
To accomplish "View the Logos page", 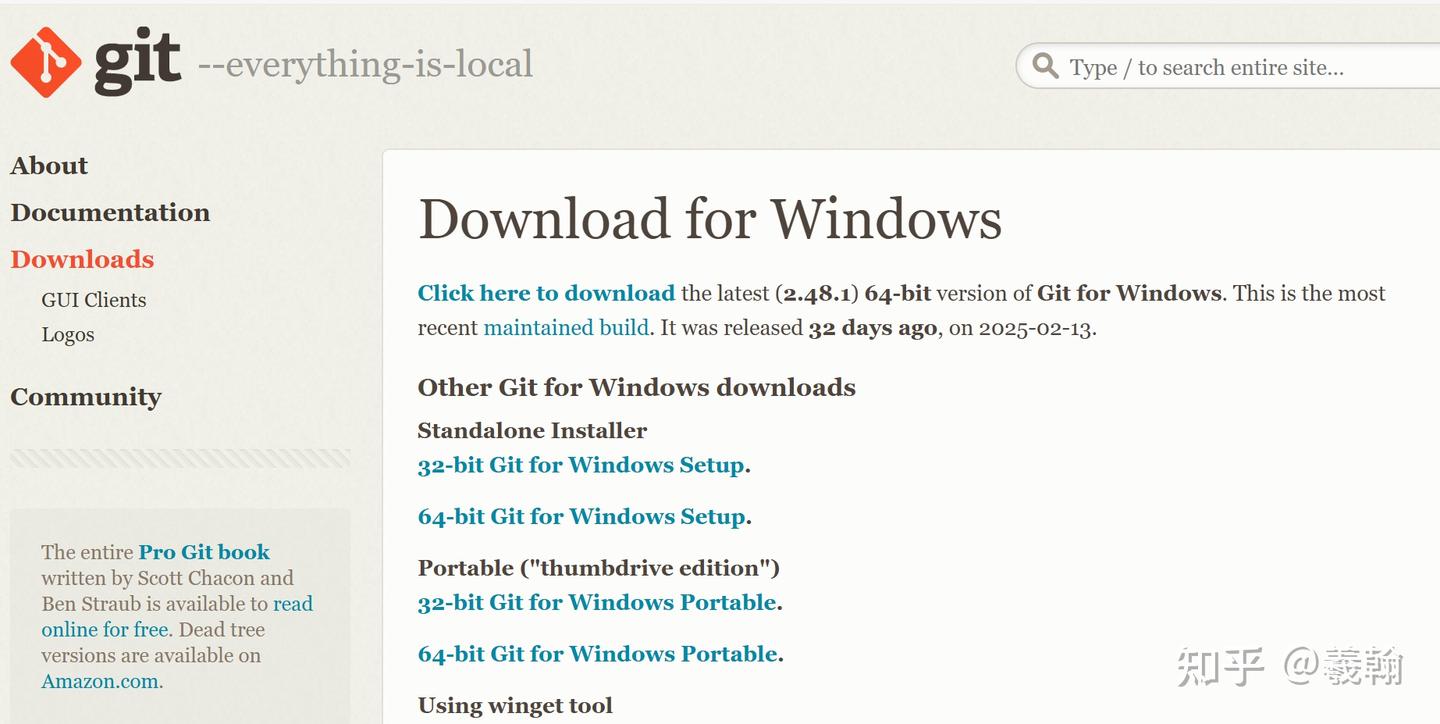I will 68,335.
